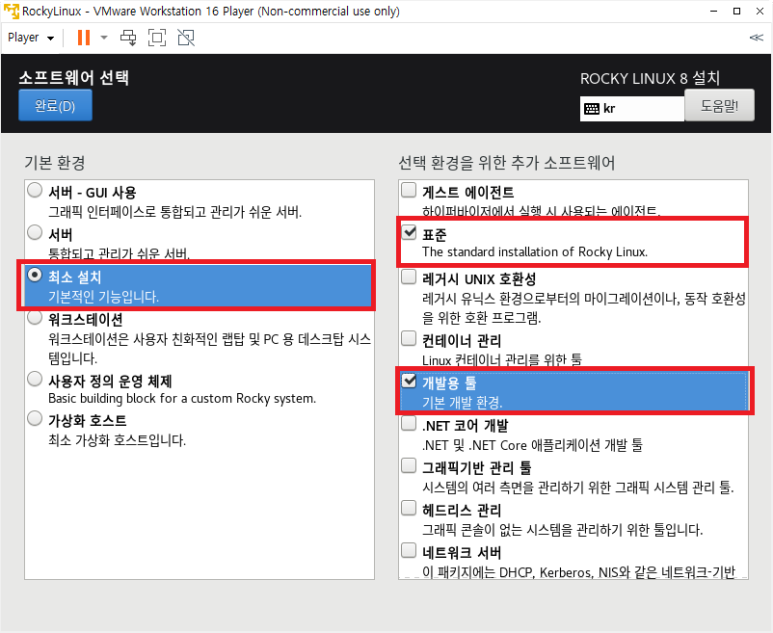This screenshot has width=773, height=633.
Task: Click the description '기본적인 기능입니다.'
Action: tap(104, 296)
